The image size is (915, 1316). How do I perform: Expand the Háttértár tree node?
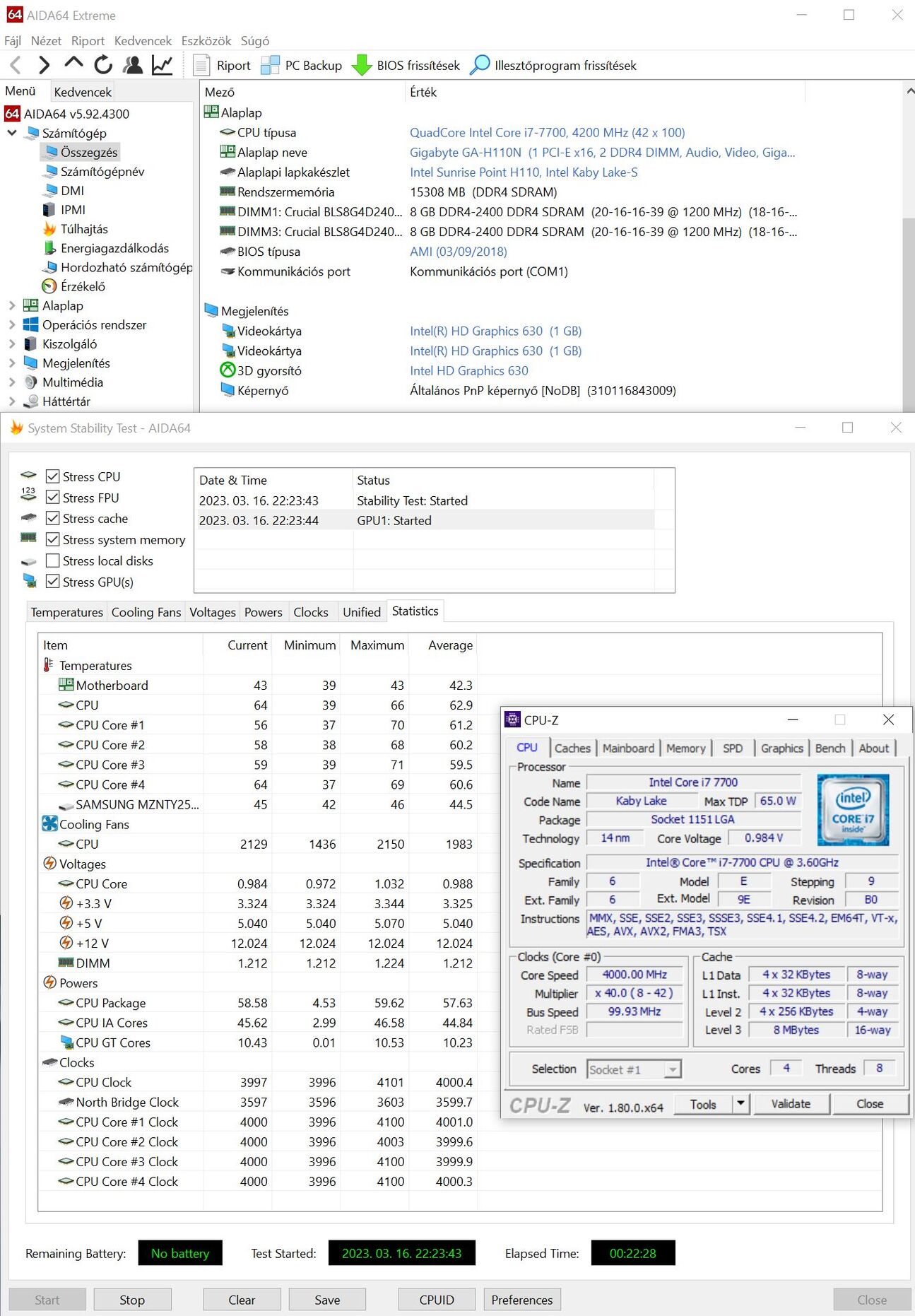pos(12,401)
